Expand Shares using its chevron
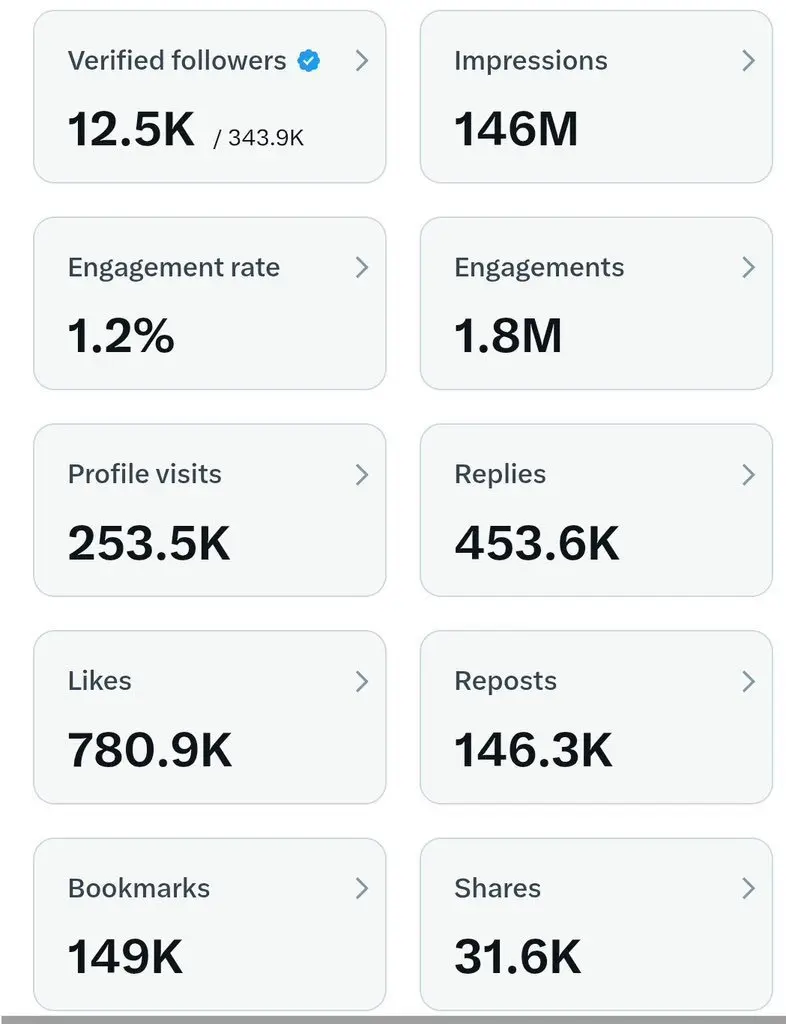Screen dimensions: 786x1024 coord(749,888)
